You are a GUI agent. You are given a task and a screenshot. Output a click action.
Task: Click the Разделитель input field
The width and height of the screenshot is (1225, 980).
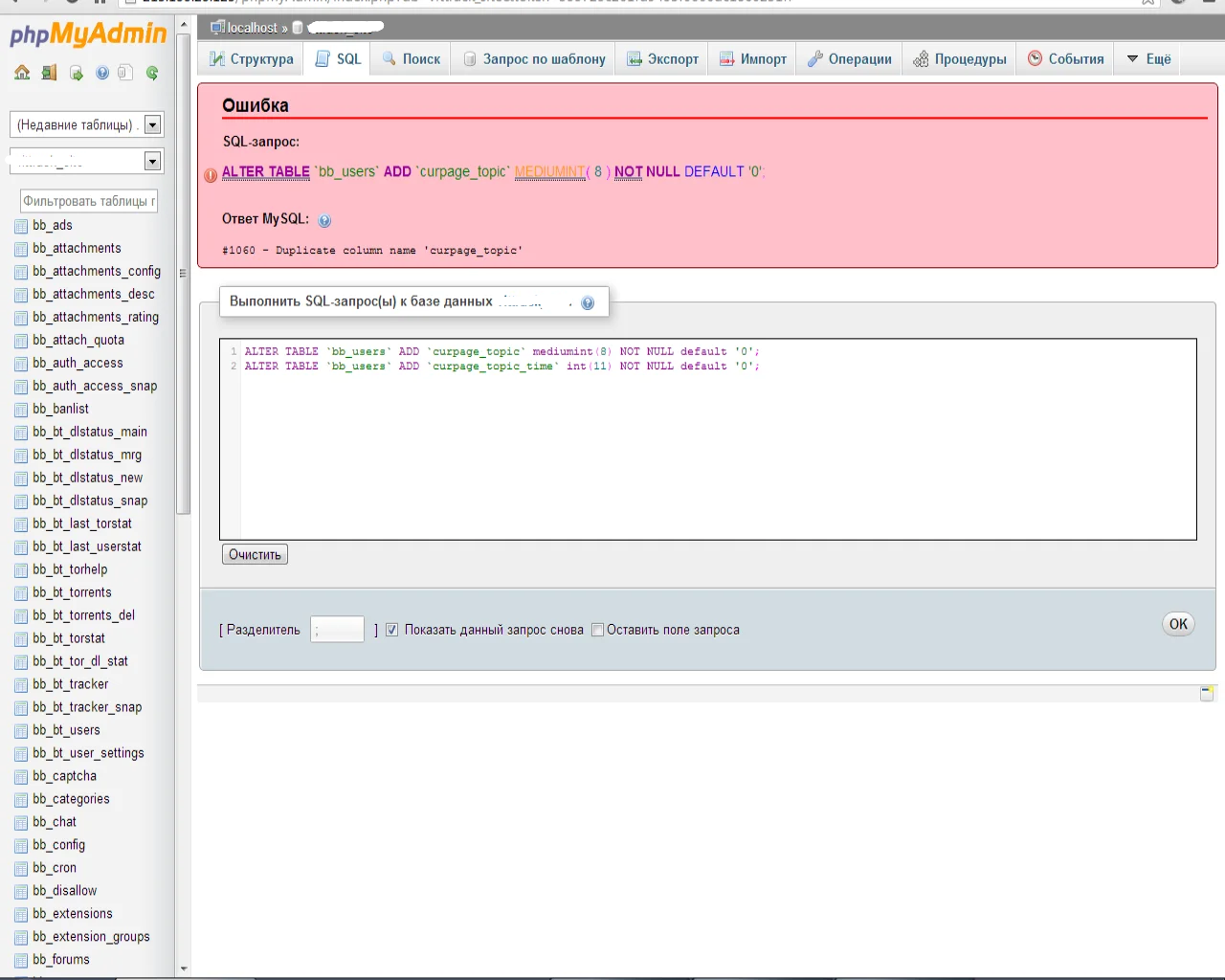pyautogui.click(x=337, y=630)
